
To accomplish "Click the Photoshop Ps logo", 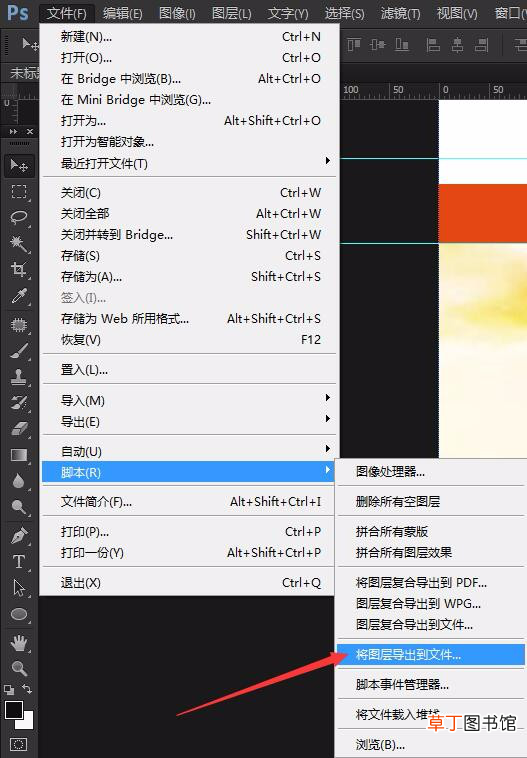I will pyautogui.click(x=18, y=13).
